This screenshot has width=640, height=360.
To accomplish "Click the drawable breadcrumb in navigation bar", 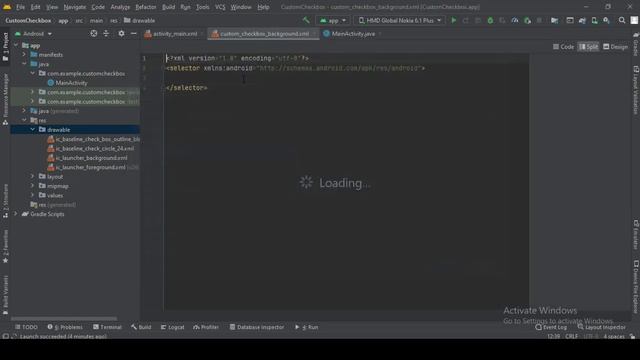I will (140, 20).
